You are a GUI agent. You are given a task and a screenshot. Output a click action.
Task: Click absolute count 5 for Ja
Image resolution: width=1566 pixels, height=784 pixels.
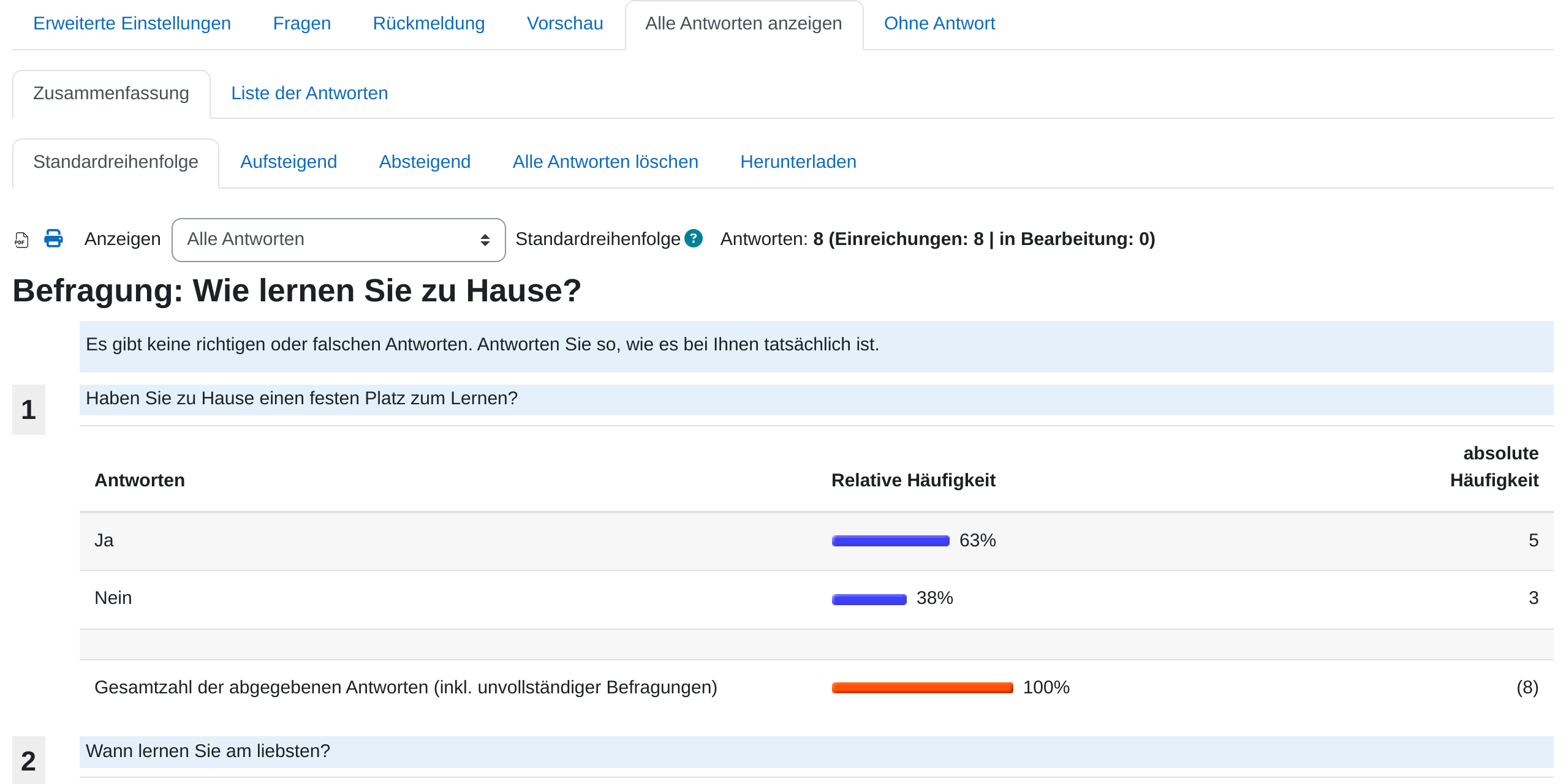pyautogui.click(x=1534, y=540)
